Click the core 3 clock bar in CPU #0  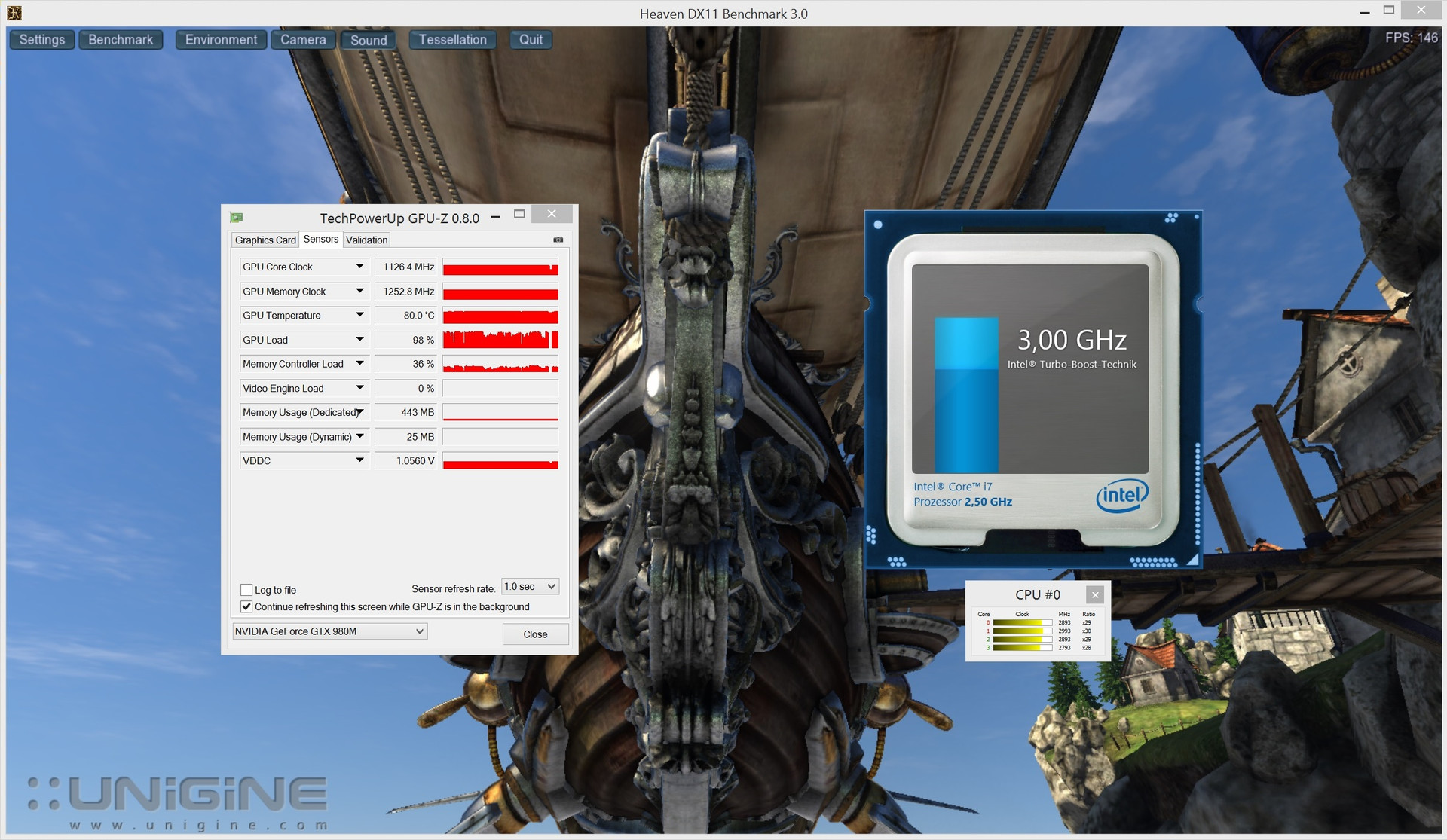tap(1022, 648)
